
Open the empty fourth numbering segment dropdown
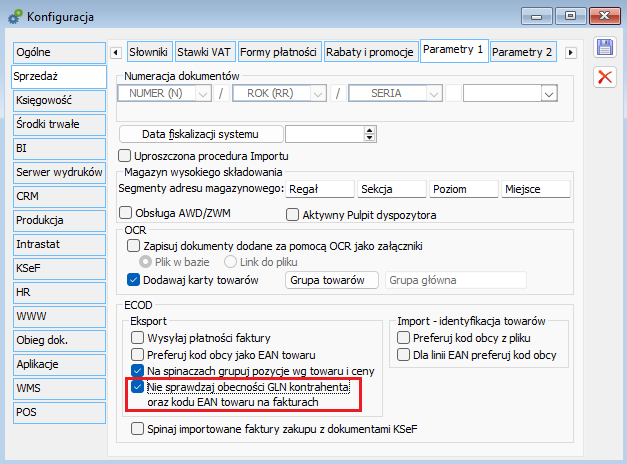[549, 94]
